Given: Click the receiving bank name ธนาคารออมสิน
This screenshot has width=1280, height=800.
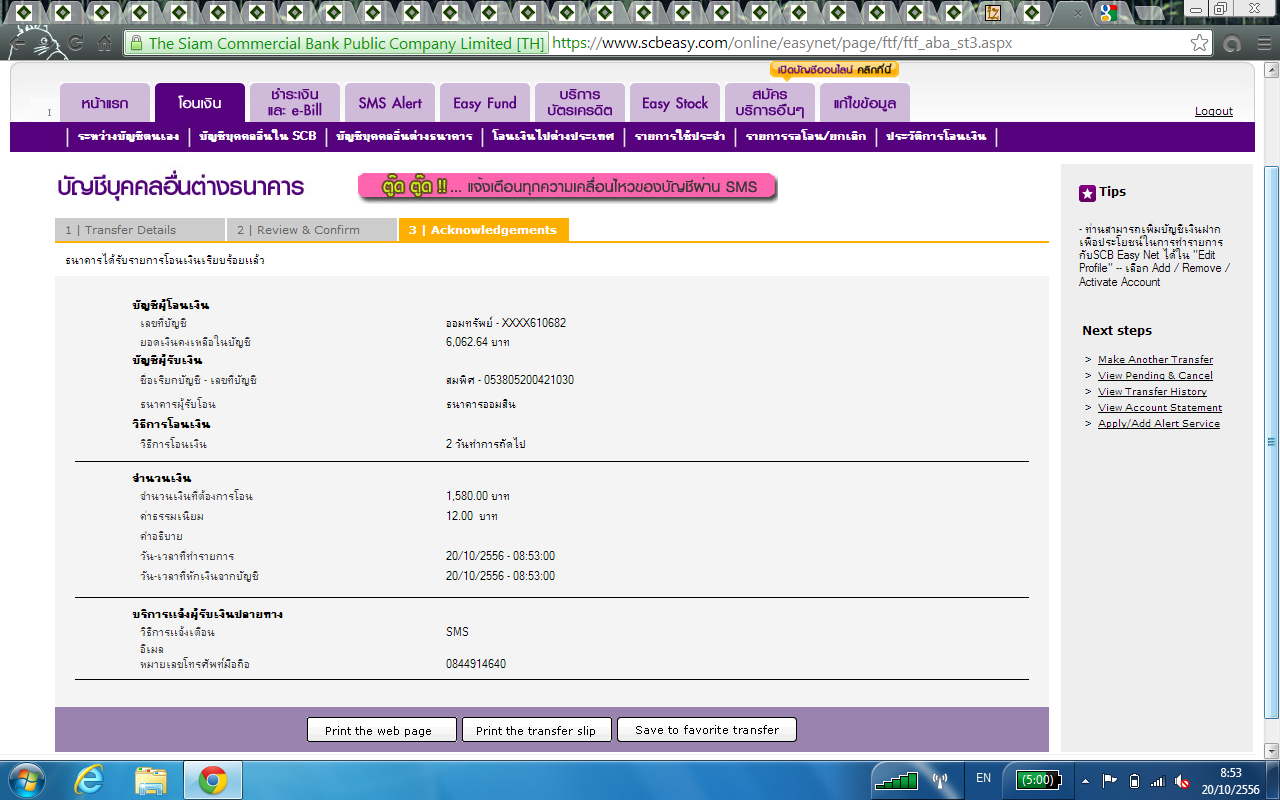Looking at the screenshot, I should point(481,404).
